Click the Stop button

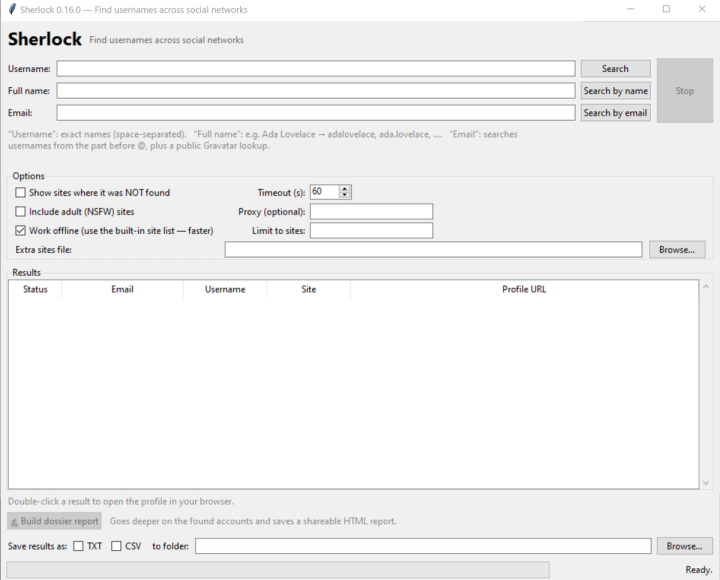pos(685,90)
